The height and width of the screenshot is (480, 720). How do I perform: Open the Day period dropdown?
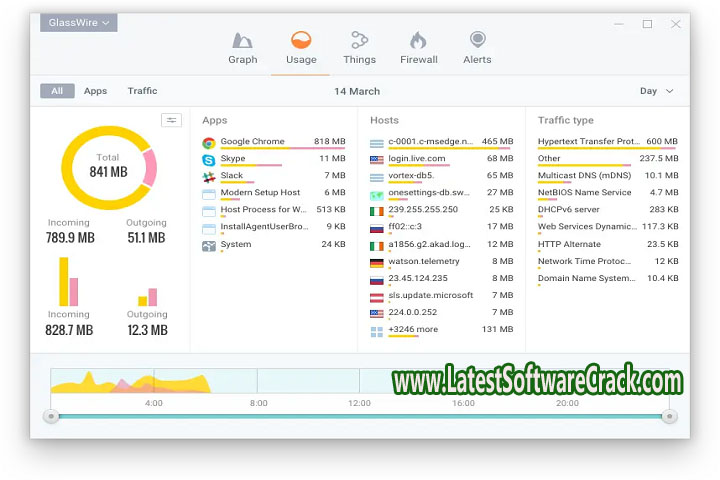tap(657, 91)
